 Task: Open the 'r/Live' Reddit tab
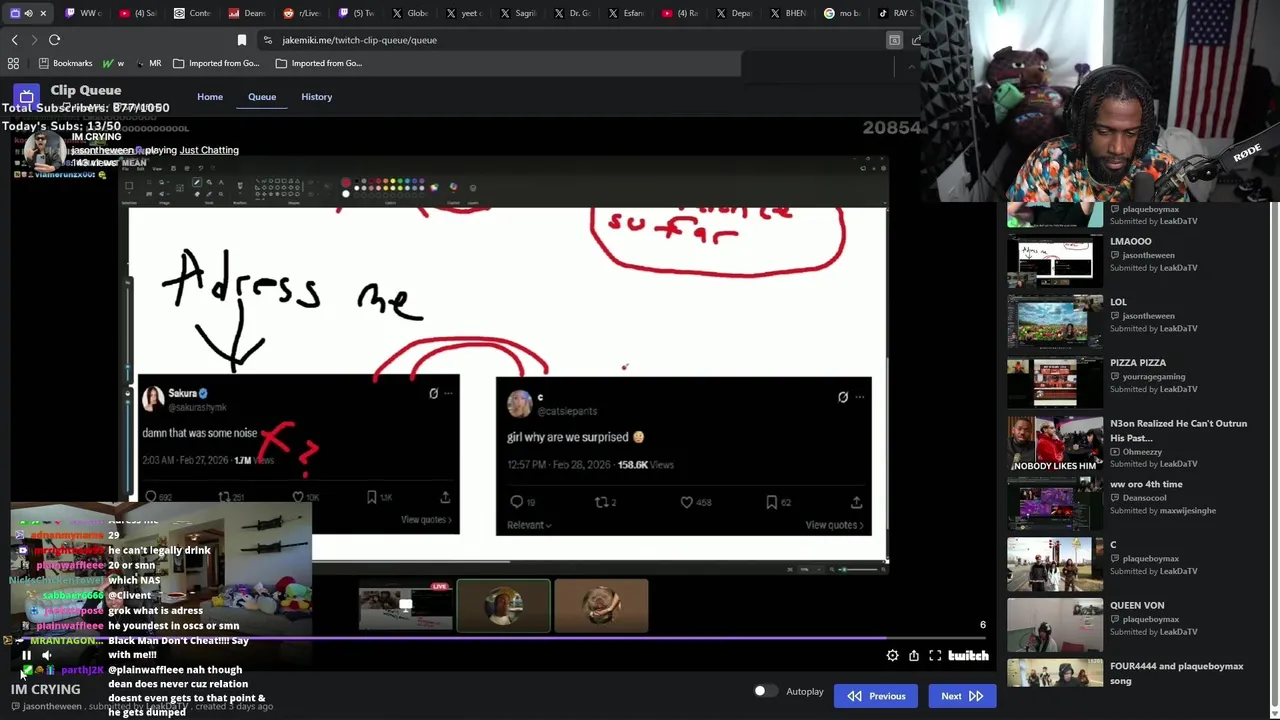click(301, 13)
